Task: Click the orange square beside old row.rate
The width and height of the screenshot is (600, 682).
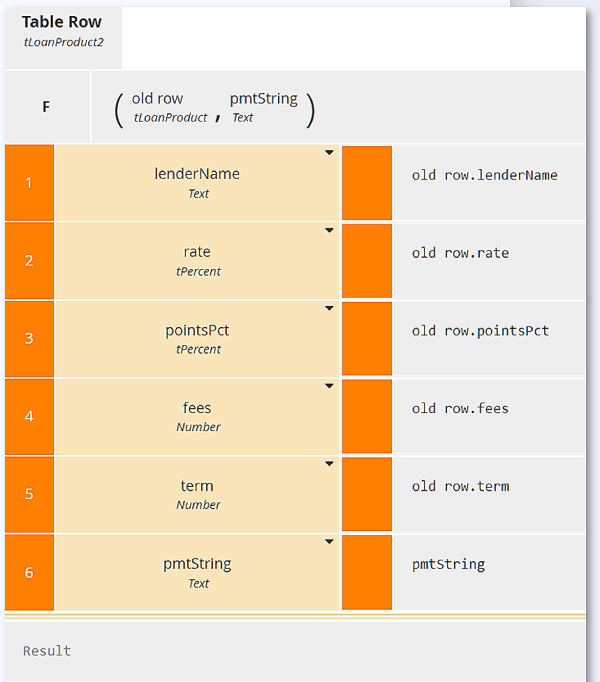Action: (366, 260)
